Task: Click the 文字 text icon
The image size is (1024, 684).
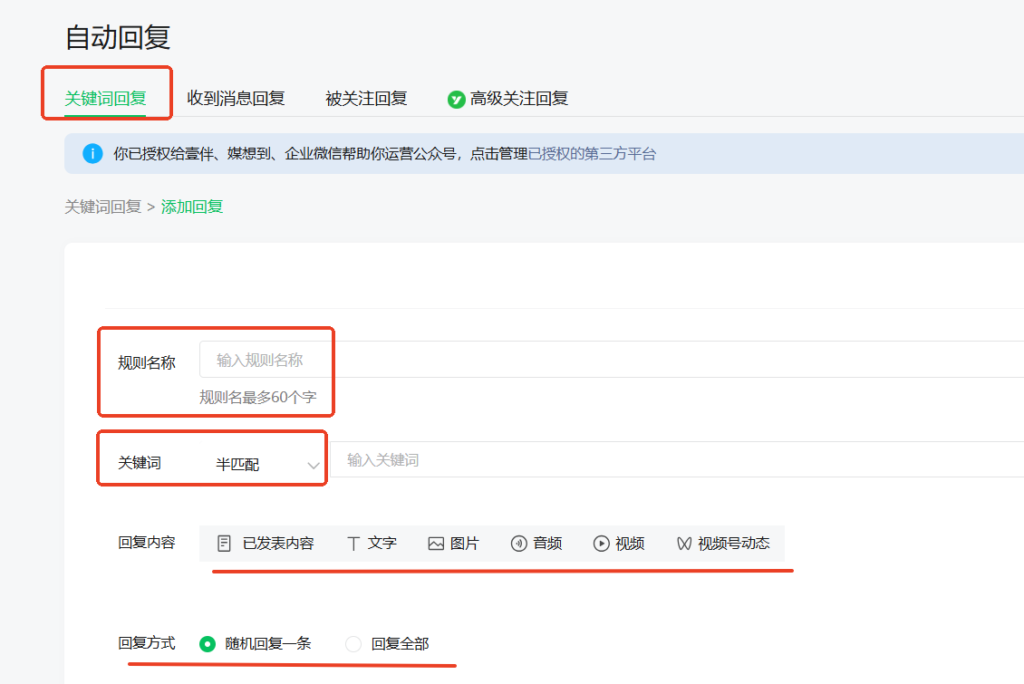Action: coord(353,544)
